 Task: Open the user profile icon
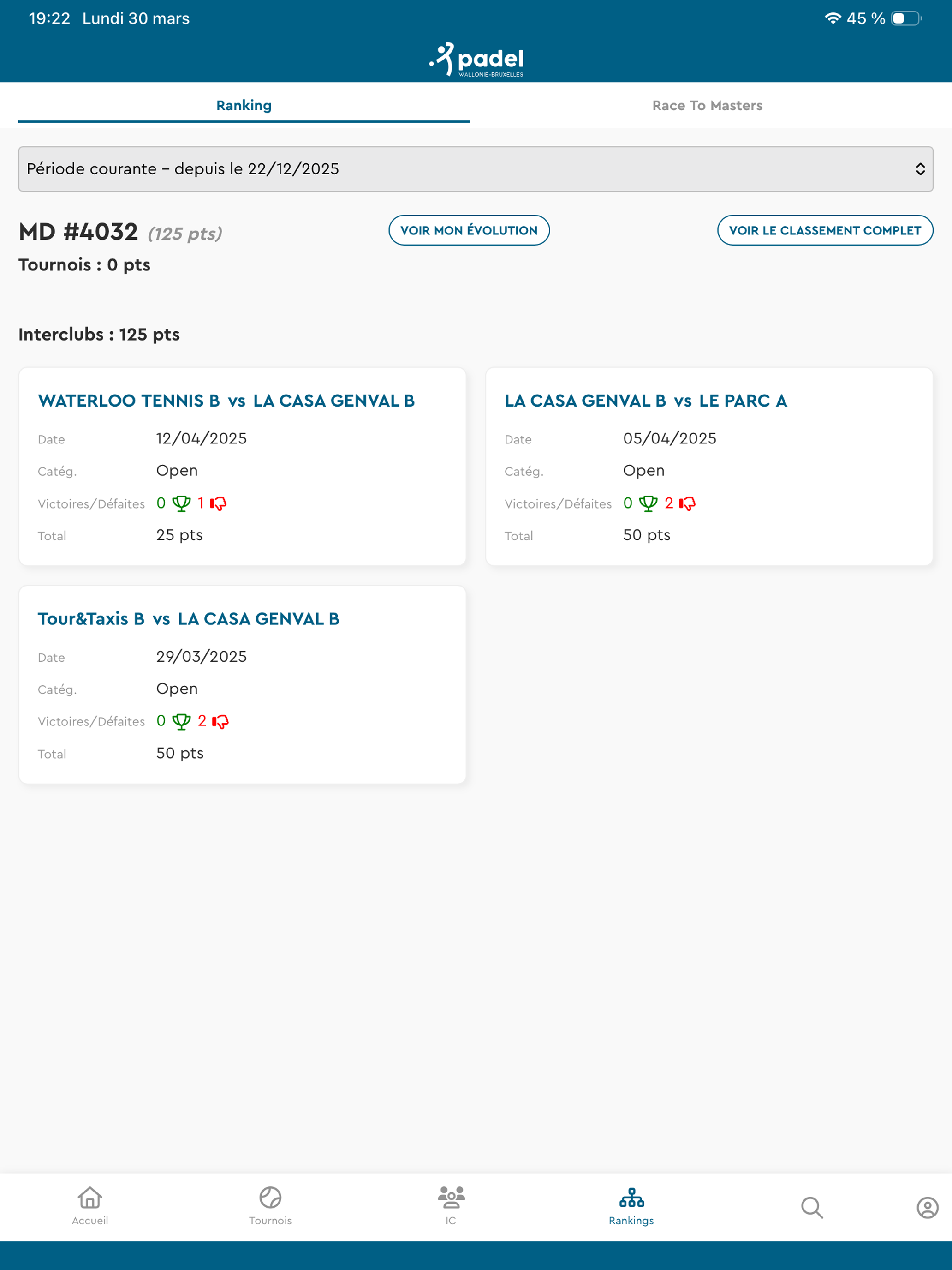click(928, 1207)
